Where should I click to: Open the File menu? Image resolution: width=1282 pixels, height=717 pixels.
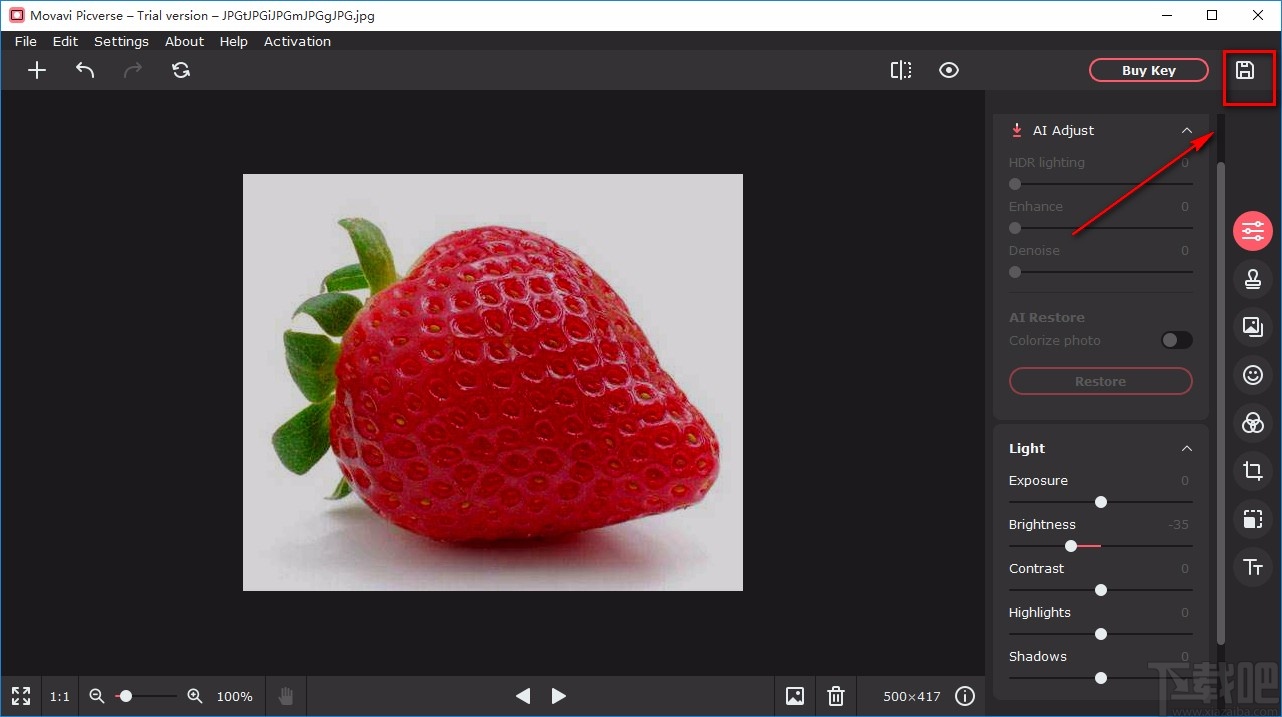(26, 41)
